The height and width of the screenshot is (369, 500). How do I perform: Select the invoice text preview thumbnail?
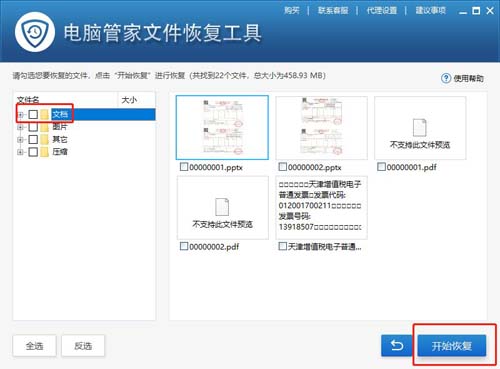[x=321, y=207]
